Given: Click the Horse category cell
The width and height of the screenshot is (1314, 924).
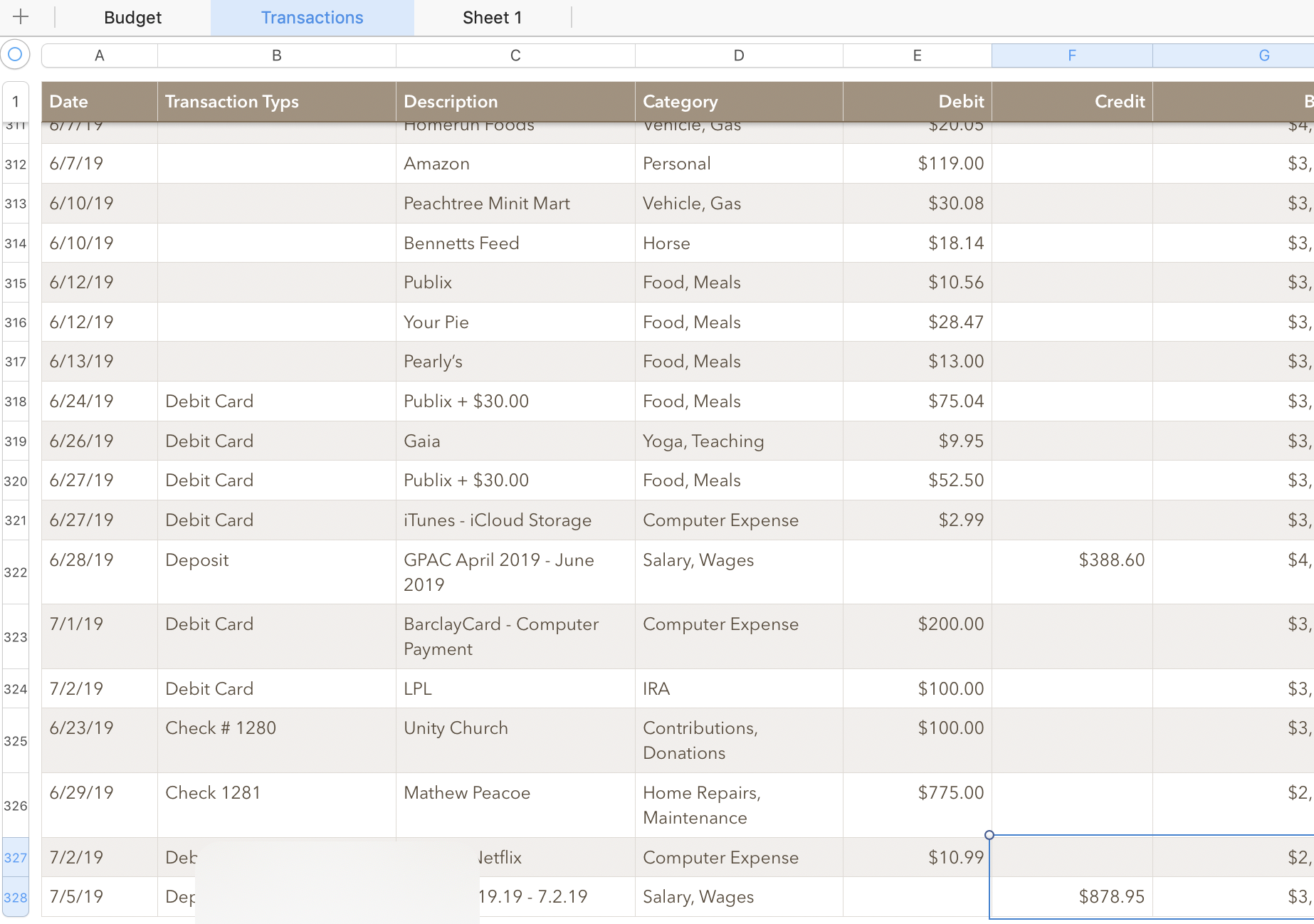Looking at the screenshot, I should pyautogui.click(x=739, y=243).
